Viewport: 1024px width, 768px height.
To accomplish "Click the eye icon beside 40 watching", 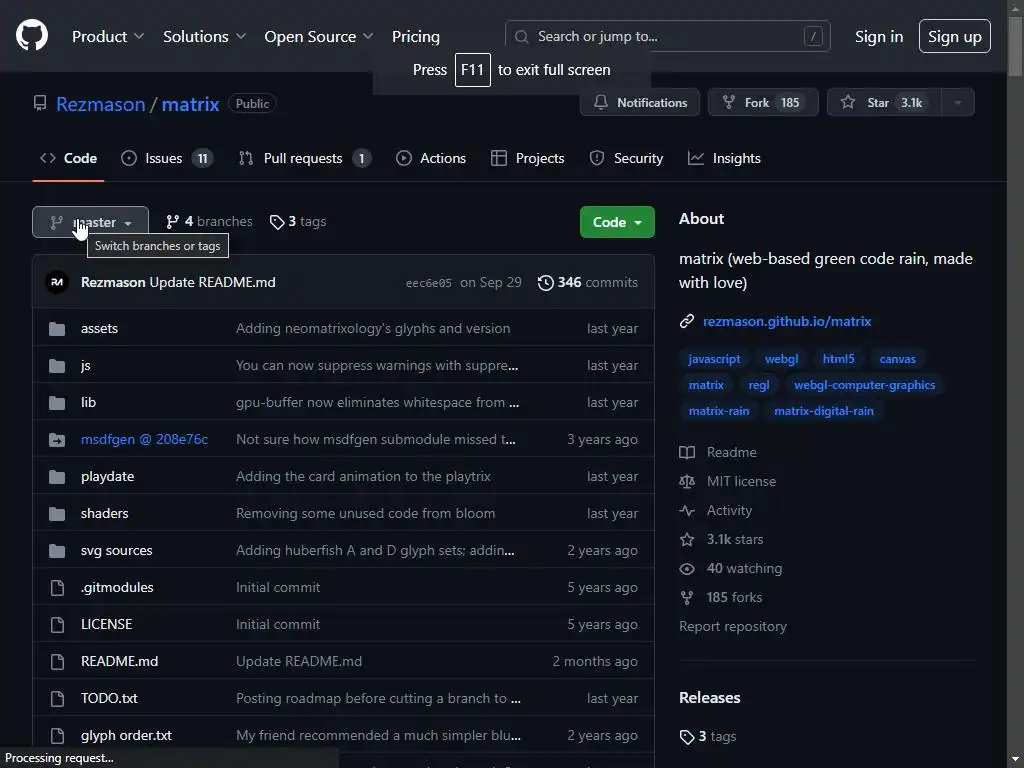I will (687, 569).
